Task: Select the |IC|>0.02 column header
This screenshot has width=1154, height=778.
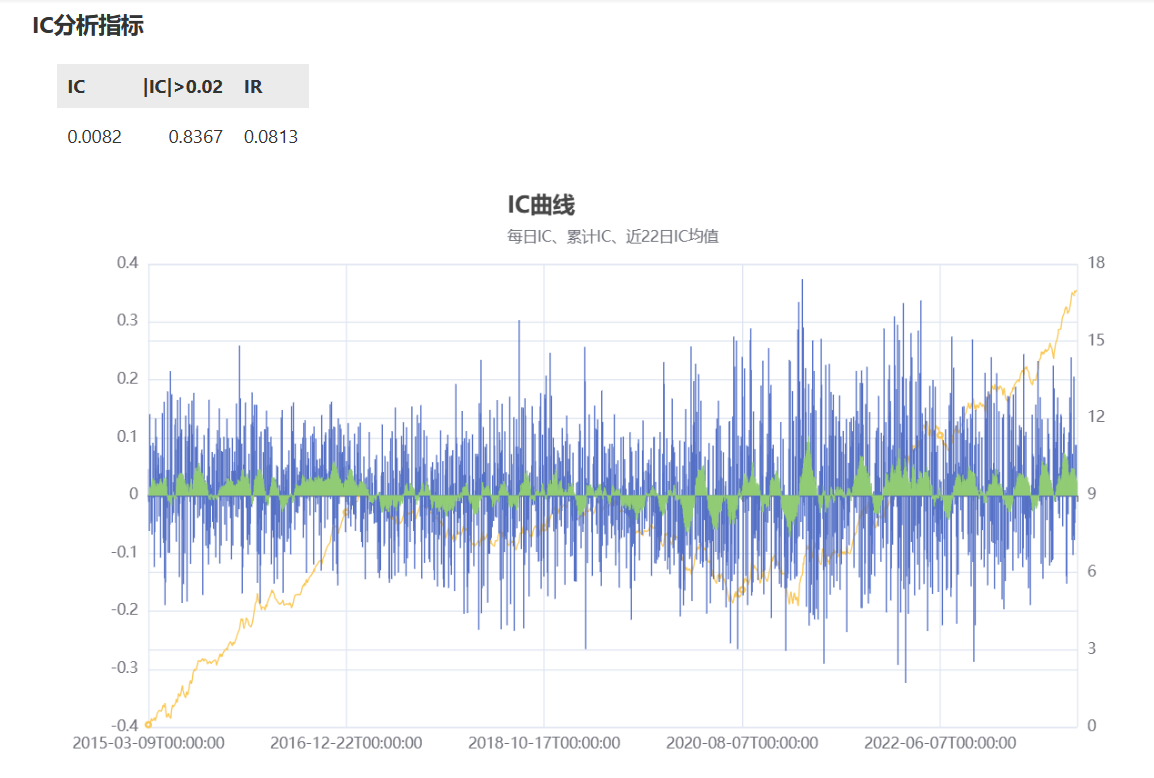Action: [183, 87]
